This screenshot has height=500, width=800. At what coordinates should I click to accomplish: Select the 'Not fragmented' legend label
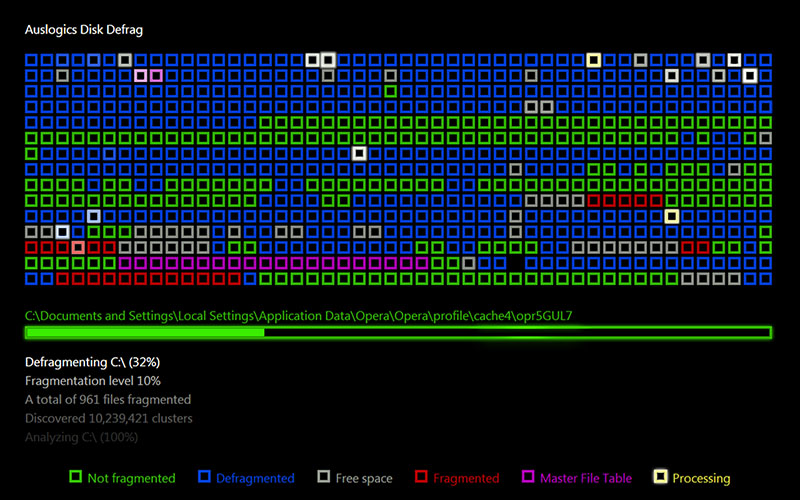pos(131,479)
